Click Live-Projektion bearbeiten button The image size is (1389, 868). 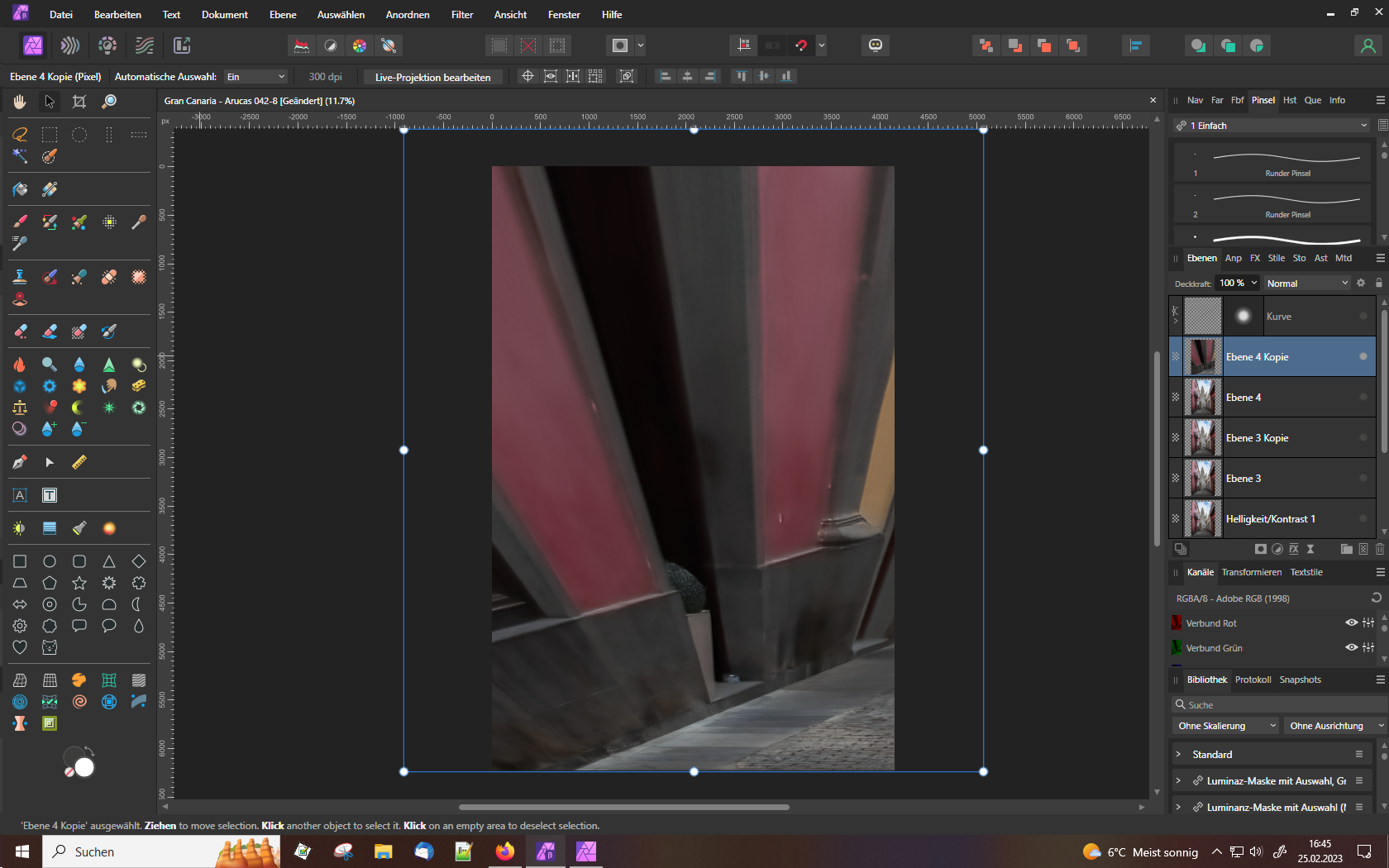pos(432,77)
